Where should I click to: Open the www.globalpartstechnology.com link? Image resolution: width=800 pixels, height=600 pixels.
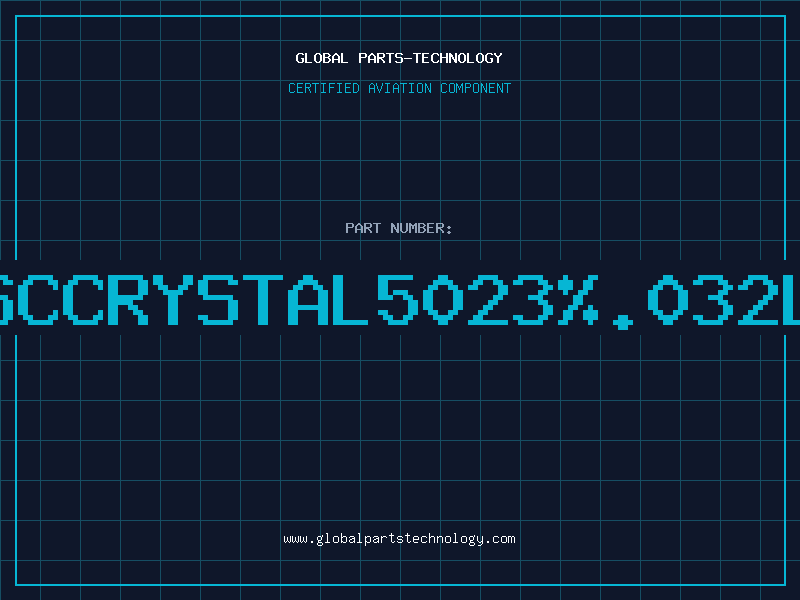click(x=399, y=539)
